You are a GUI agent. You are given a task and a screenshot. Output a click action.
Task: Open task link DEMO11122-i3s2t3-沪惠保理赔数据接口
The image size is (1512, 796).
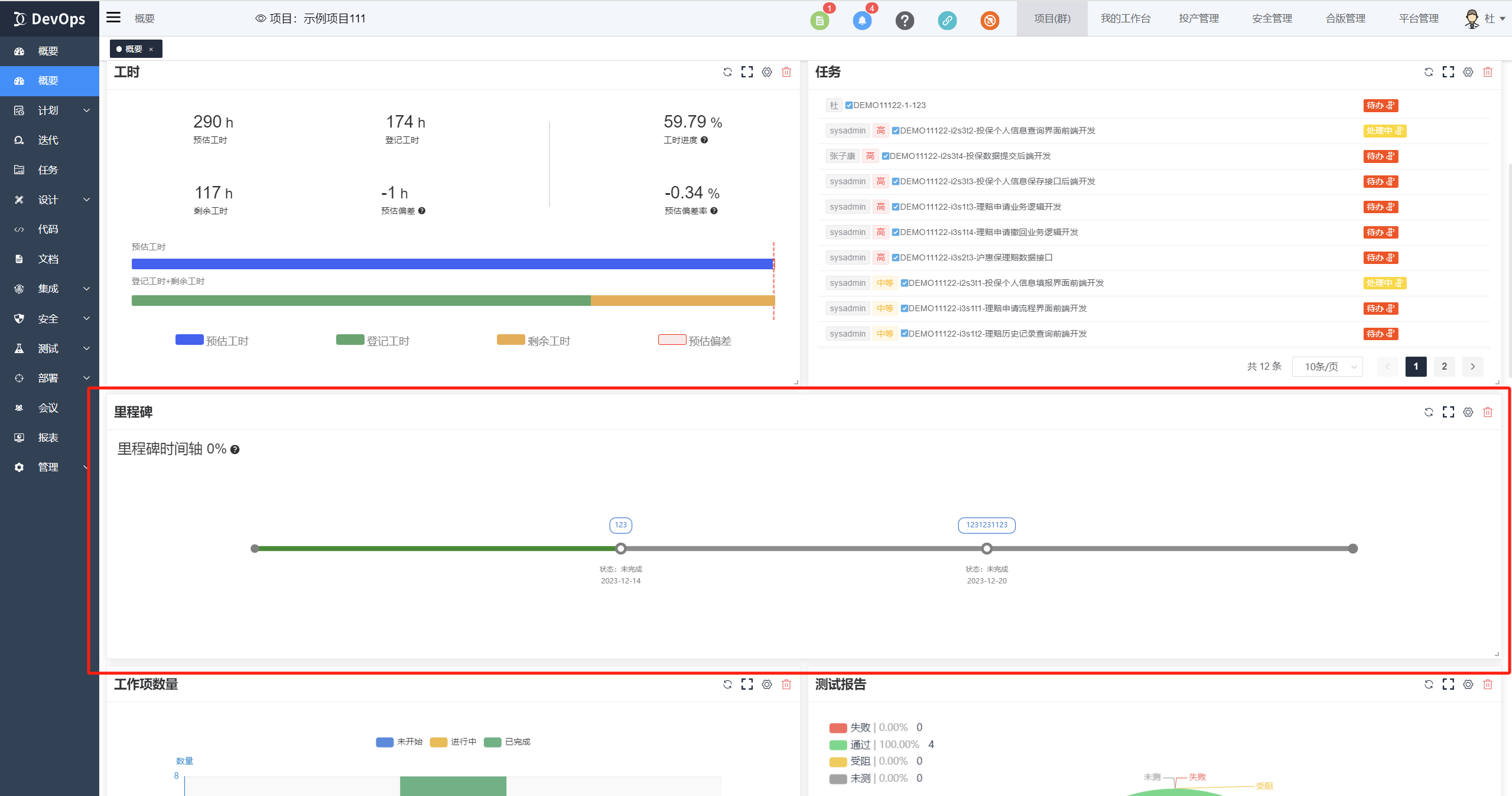click(x=976, y=257)
